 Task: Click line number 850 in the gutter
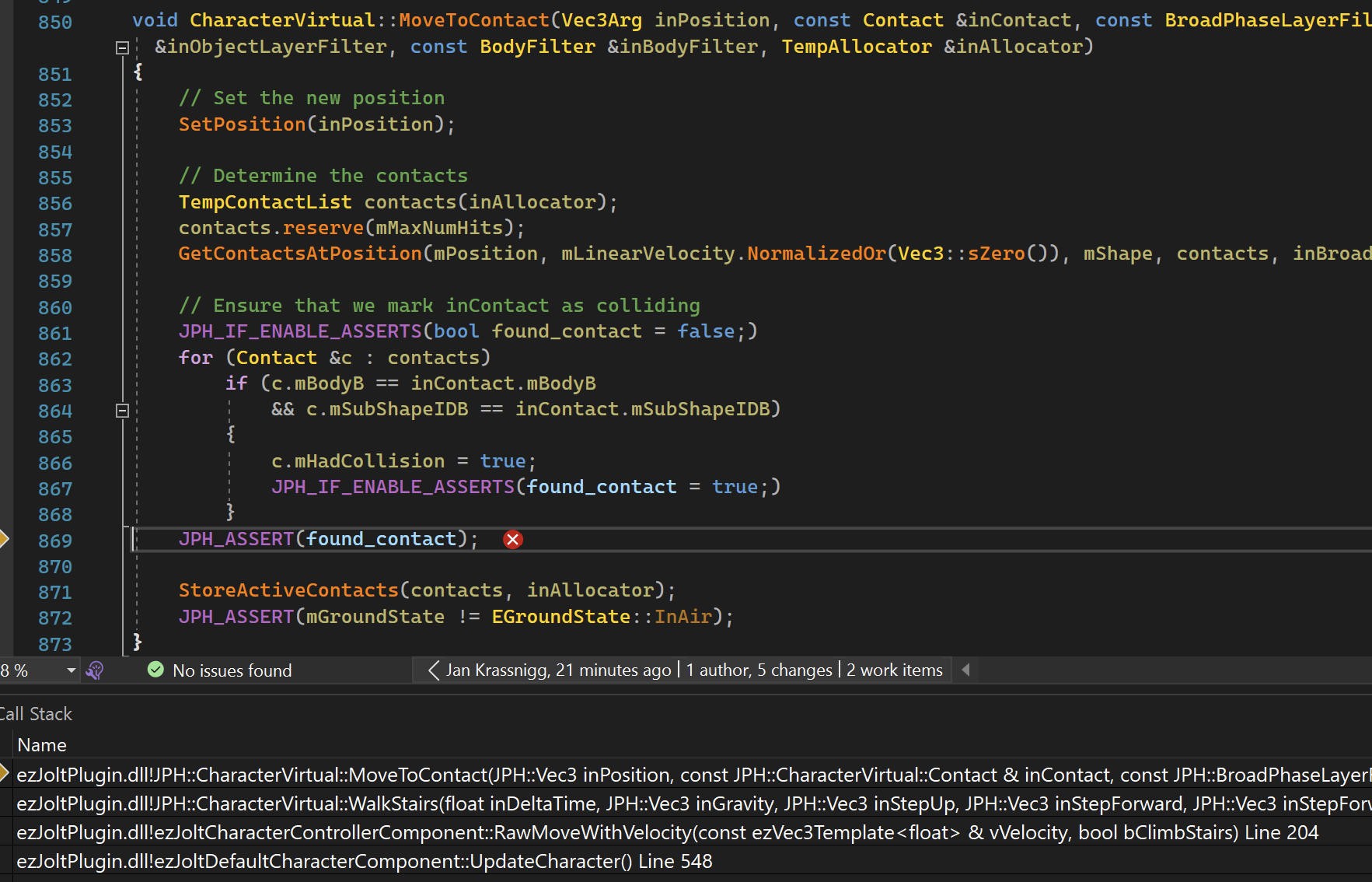[x=55, y=22]
